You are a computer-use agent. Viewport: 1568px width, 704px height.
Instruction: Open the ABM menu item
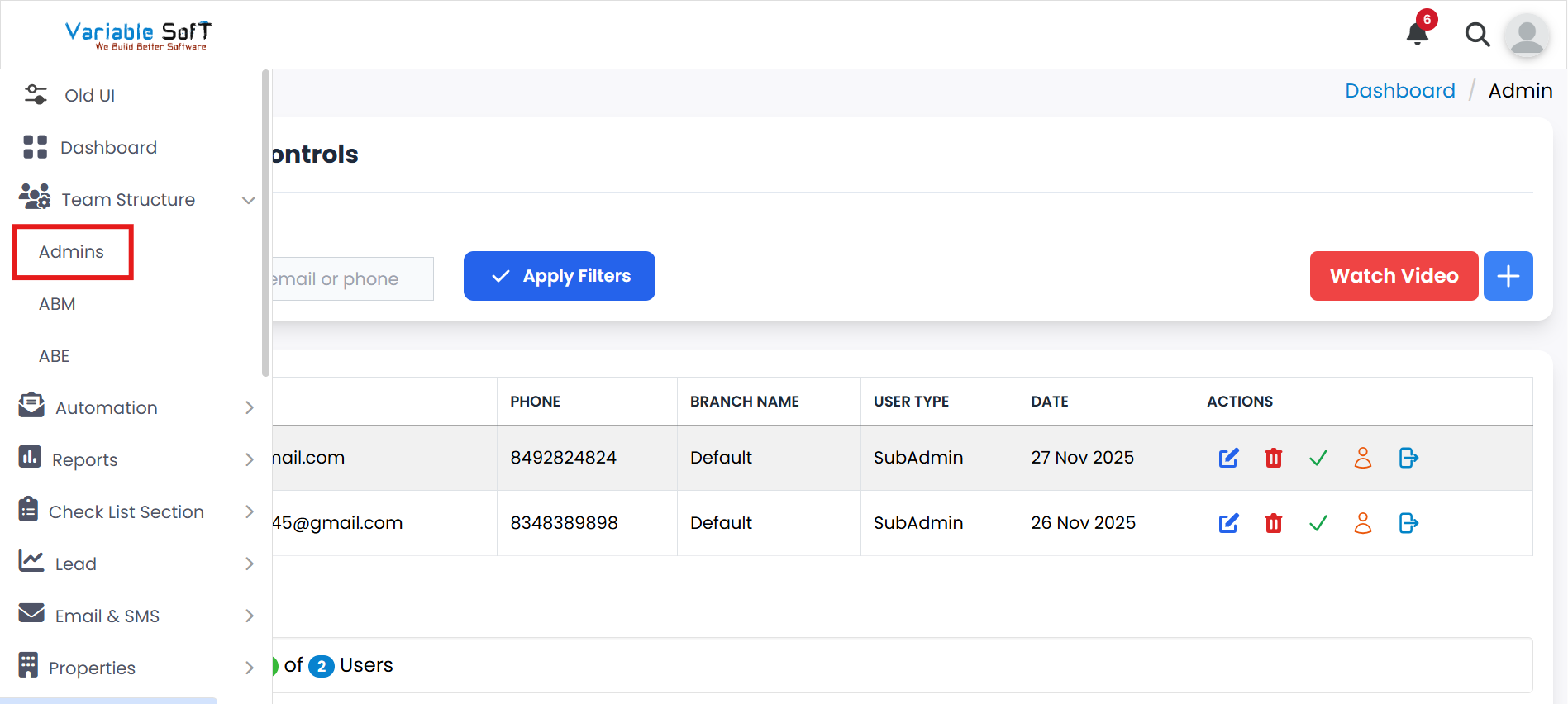click(57, 304)
